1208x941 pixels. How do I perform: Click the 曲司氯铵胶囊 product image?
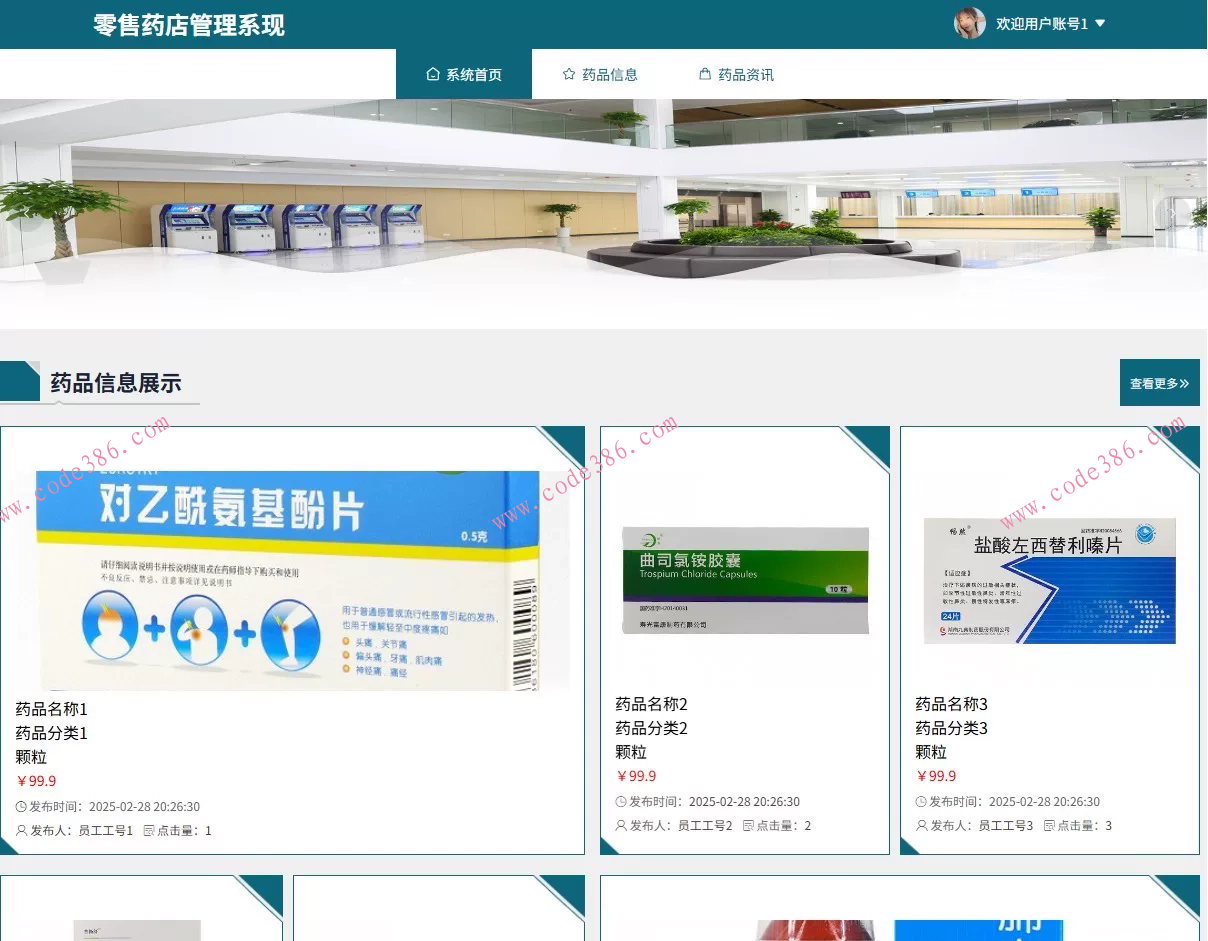click(744, 578)
